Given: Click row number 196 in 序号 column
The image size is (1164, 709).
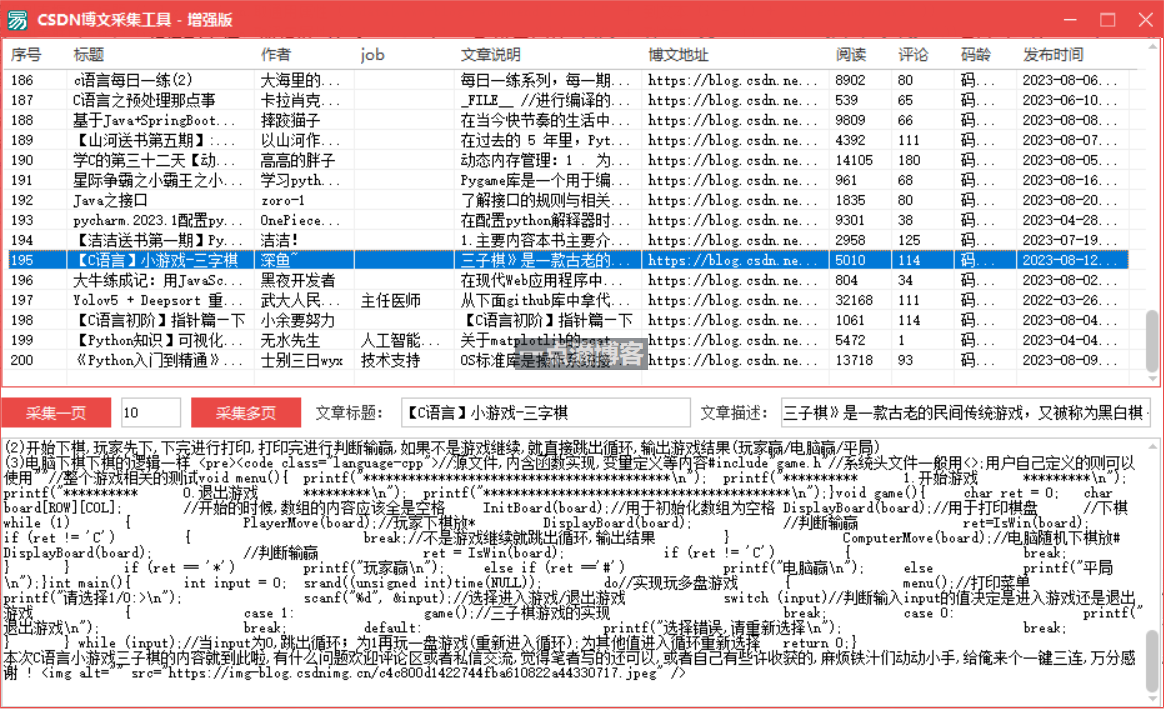Looking at the screenshot, I should (x=22, y=281).
